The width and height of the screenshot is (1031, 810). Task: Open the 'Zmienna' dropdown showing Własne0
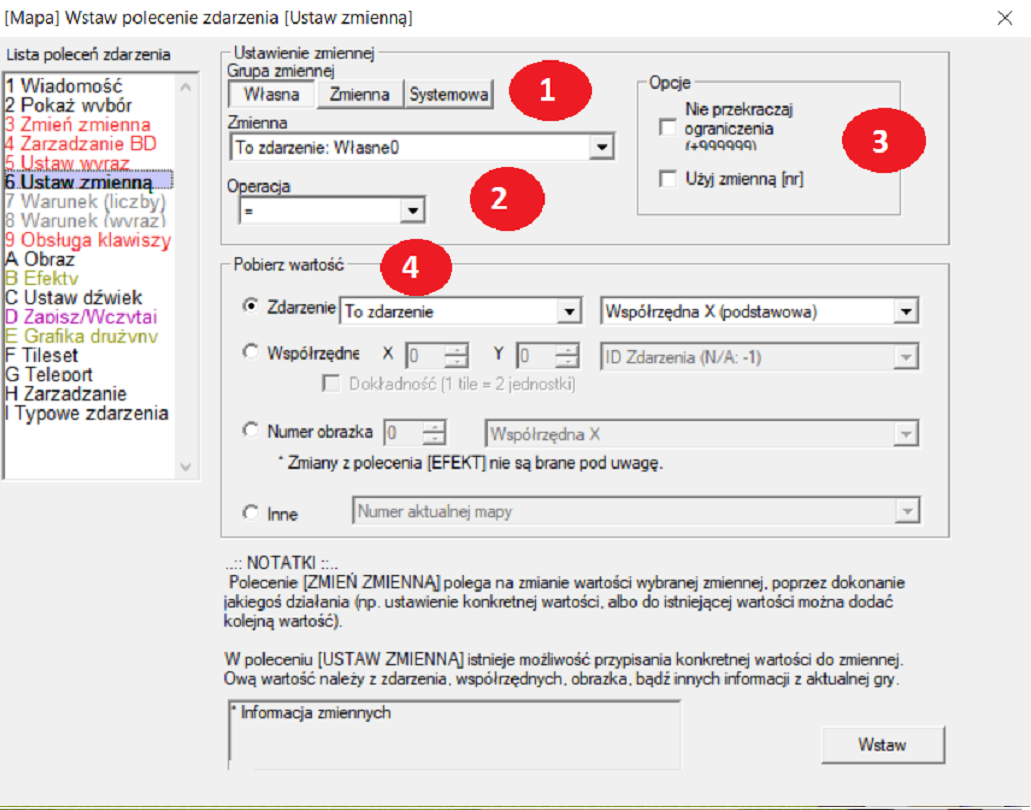tap(600, 148)
